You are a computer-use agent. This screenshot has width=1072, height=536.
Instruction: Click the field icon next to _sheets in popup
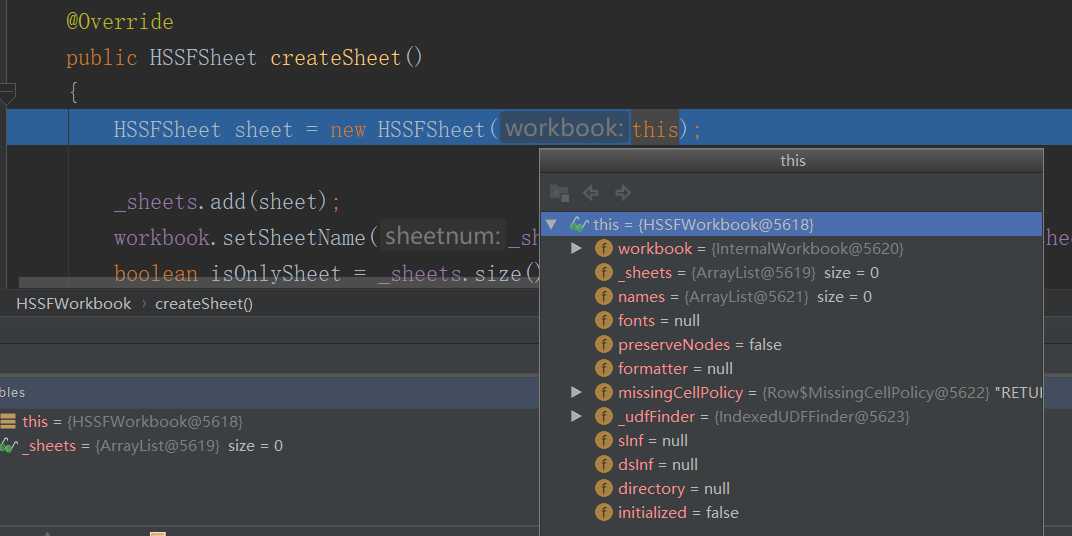click(x=604, y=273)
